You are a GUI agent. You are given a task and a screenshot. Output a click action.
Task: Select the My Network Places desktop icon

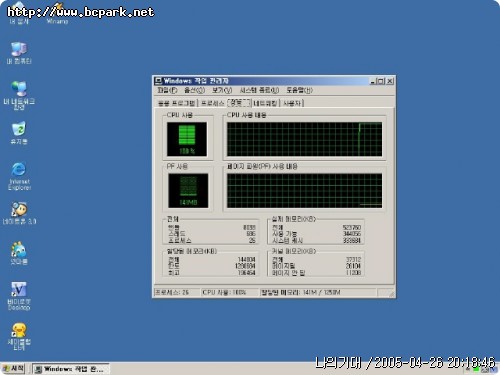(19, 95)
